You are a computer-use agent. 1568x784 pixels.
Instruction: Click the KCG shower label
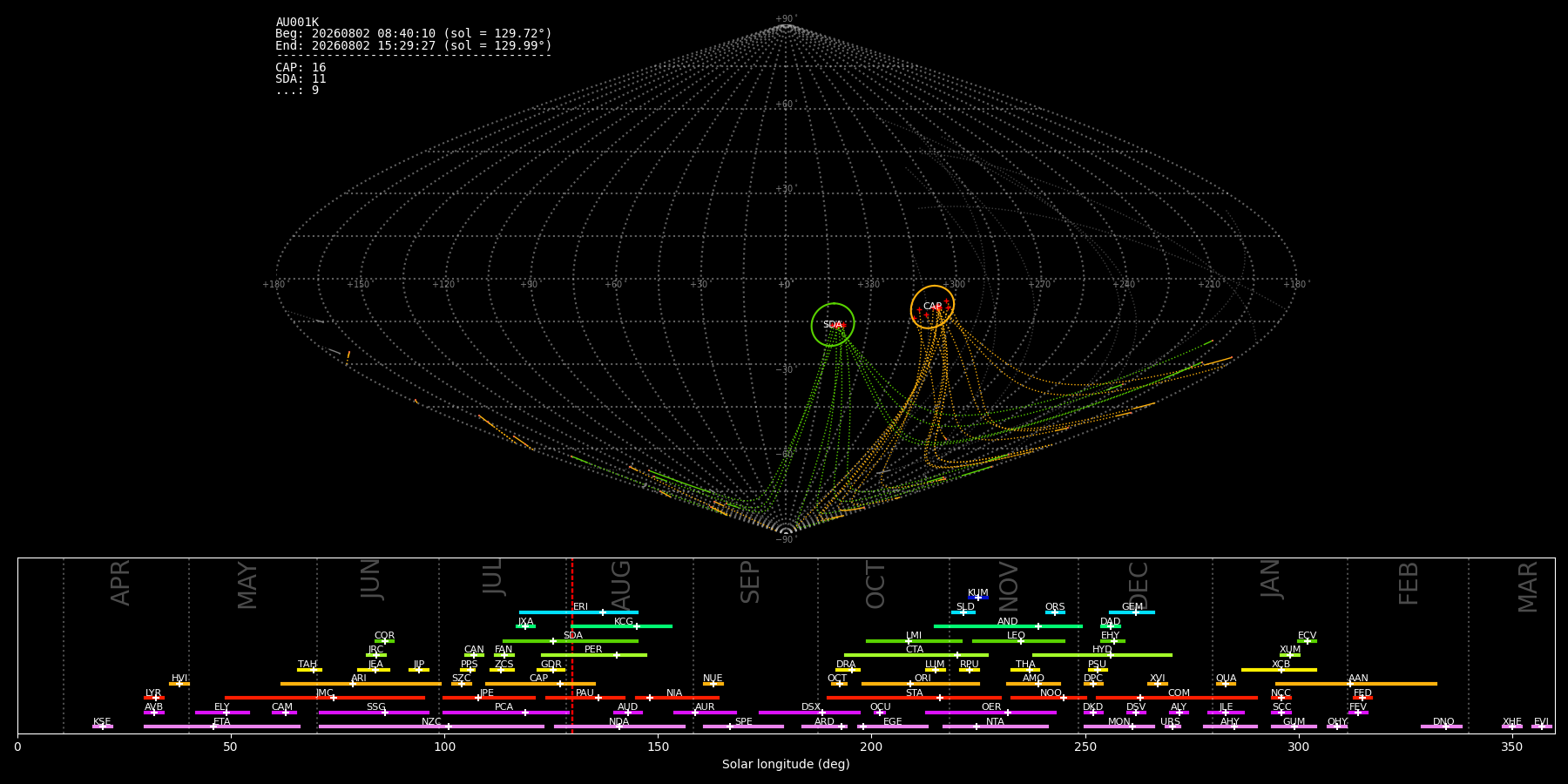coord(624,622)
